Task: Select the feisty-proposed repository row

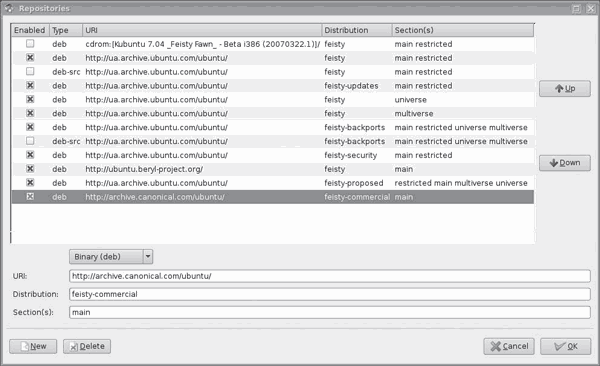Action: pos(273,183)
